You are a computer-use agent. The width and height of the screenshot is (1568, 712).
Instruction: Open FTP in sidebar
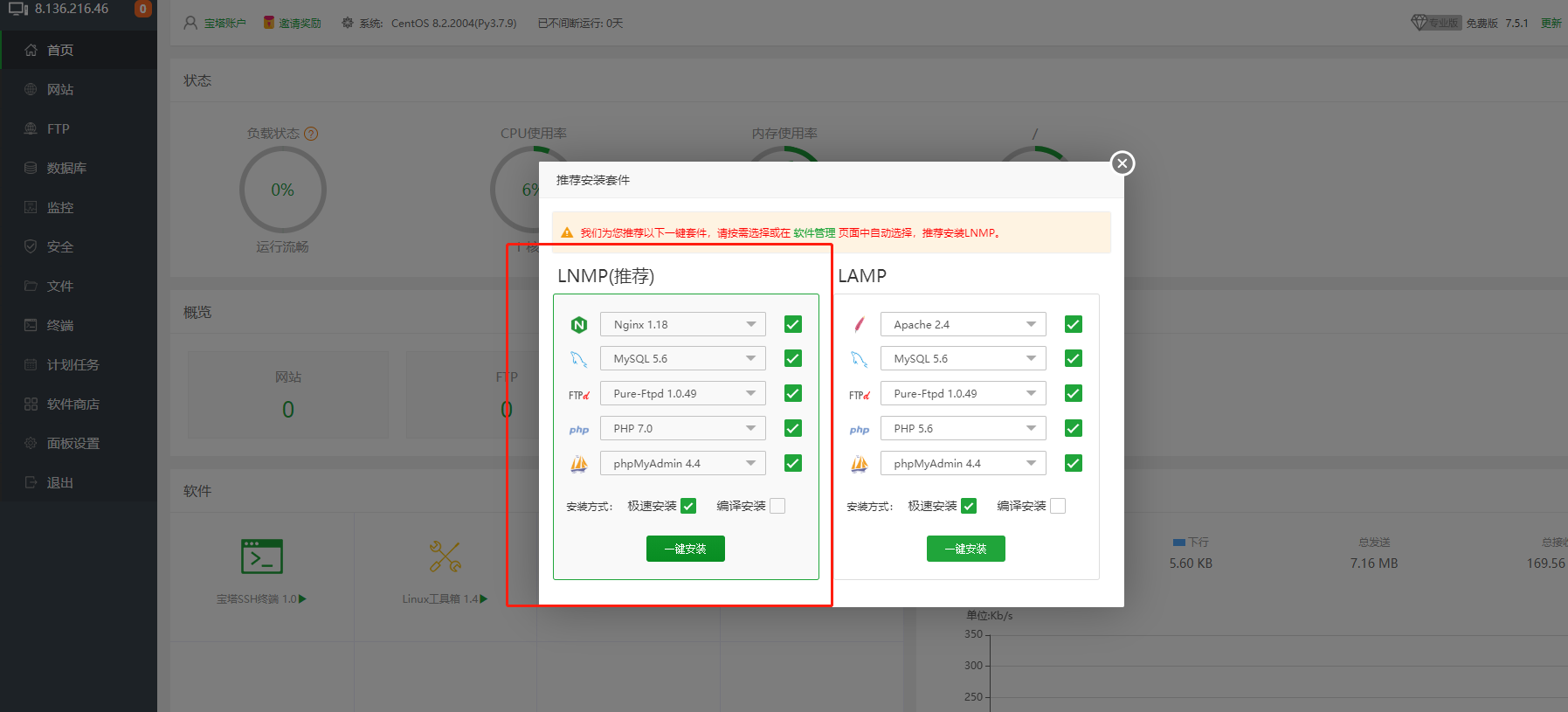pyautogui.click(x=79, y=128)
